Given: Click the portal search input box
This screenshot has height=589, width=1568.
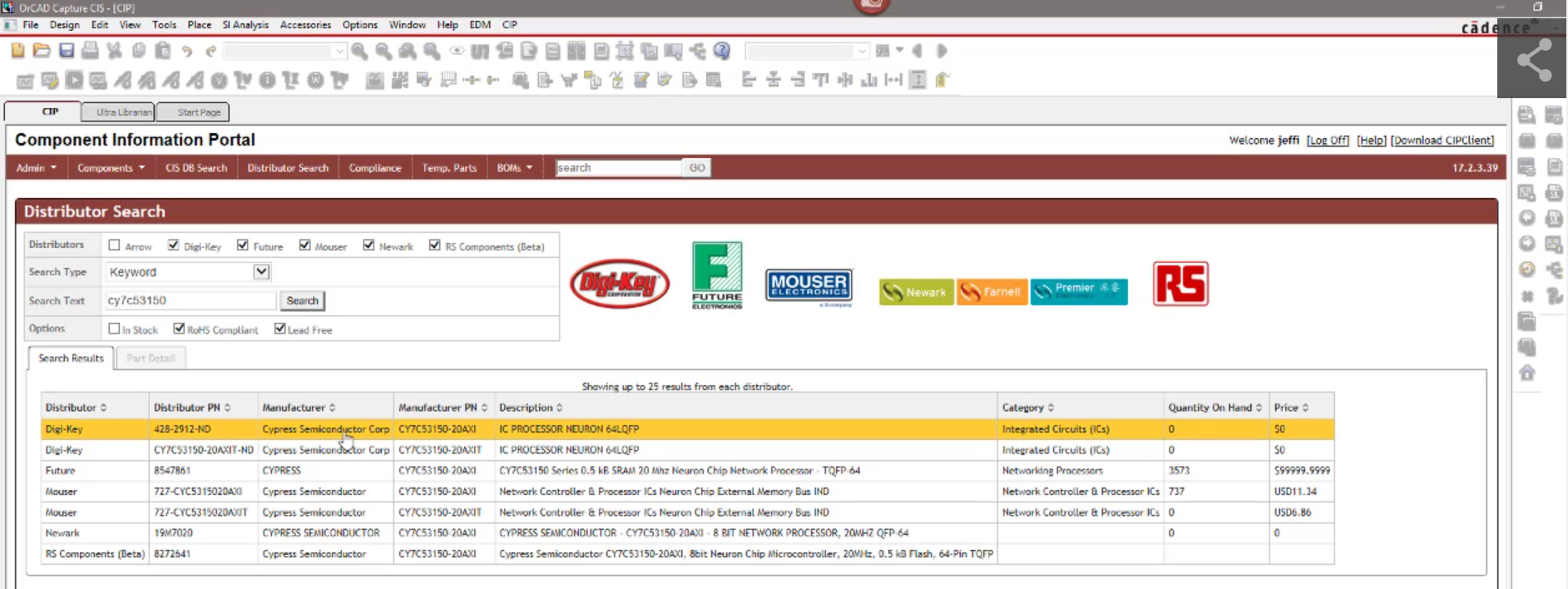Looking at the screenshot, I should click(619, 168).
